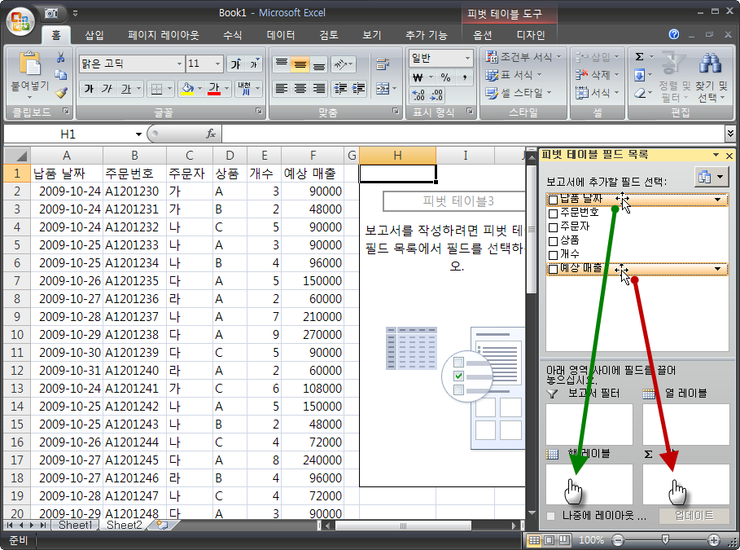Screen dimensions: 740x550
Task: Check the 주문자 field checkbox
Action: point(554,228)
